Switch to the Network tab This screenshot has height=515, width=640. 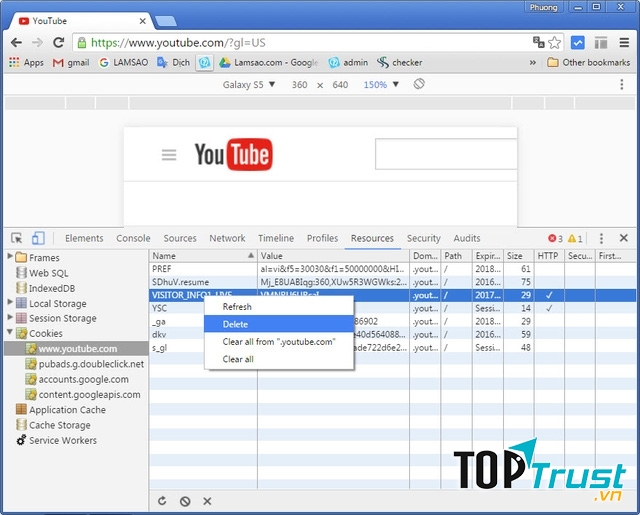[227, 238]
